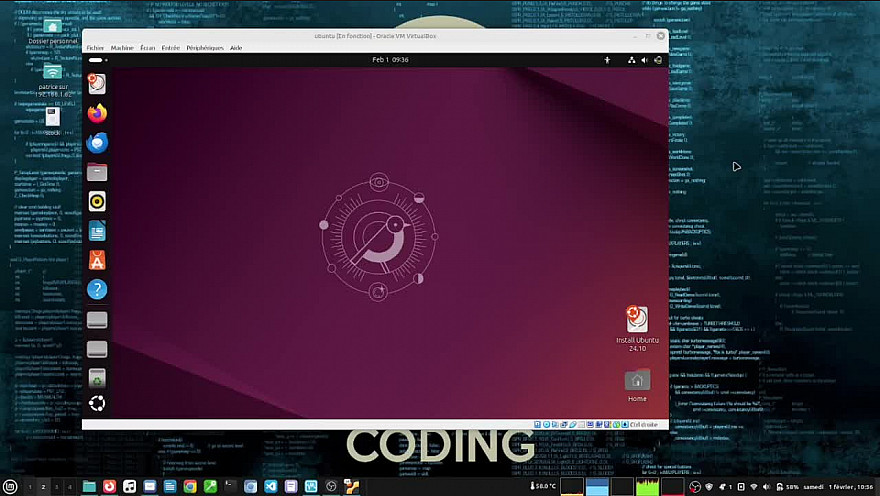Open Firefox in the Ubuntu dock
880x496 pixels.
click(x=97, y=113)
